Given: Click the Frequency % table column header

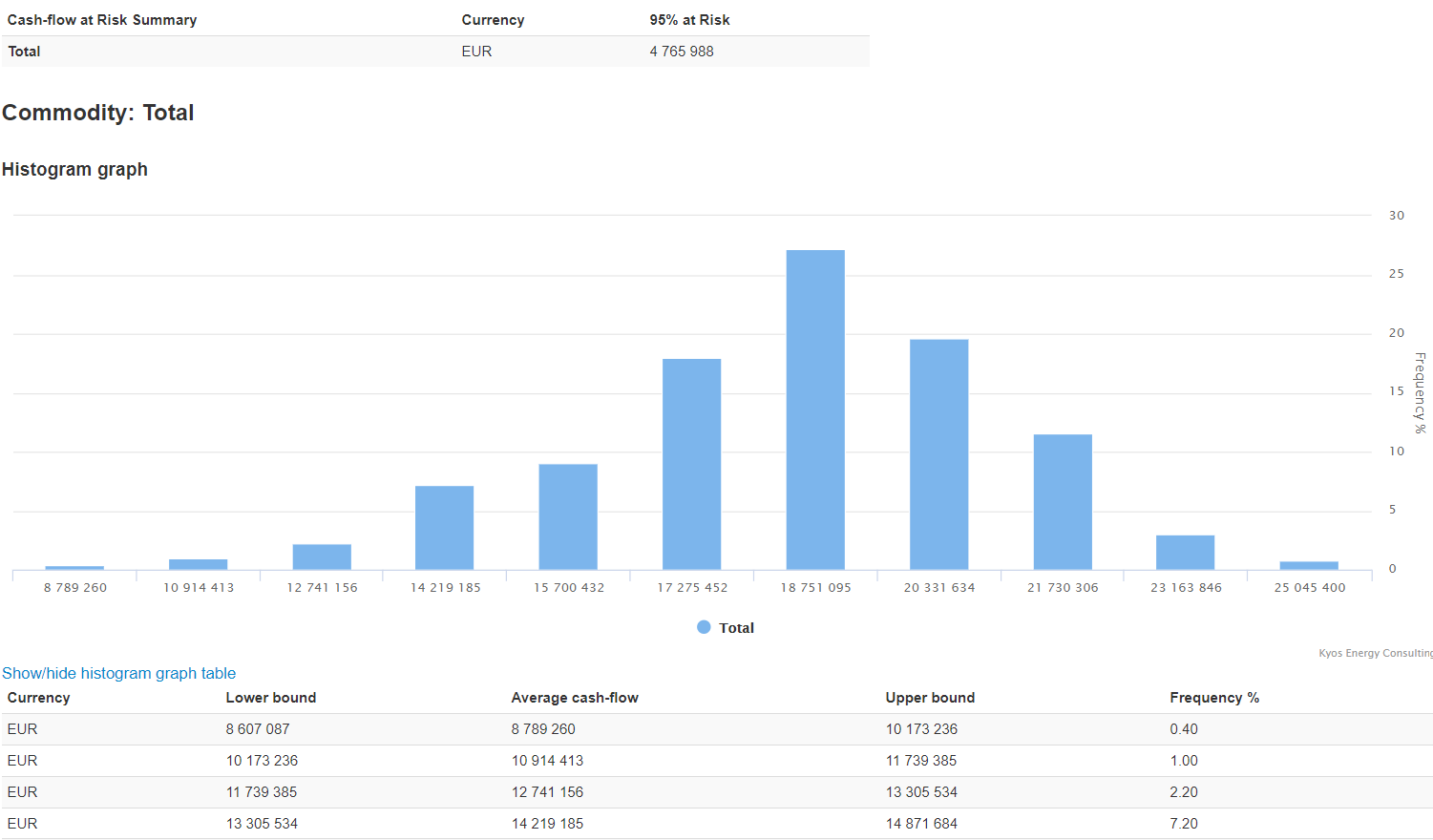Looking at the screenshot, I should 1214,698.
